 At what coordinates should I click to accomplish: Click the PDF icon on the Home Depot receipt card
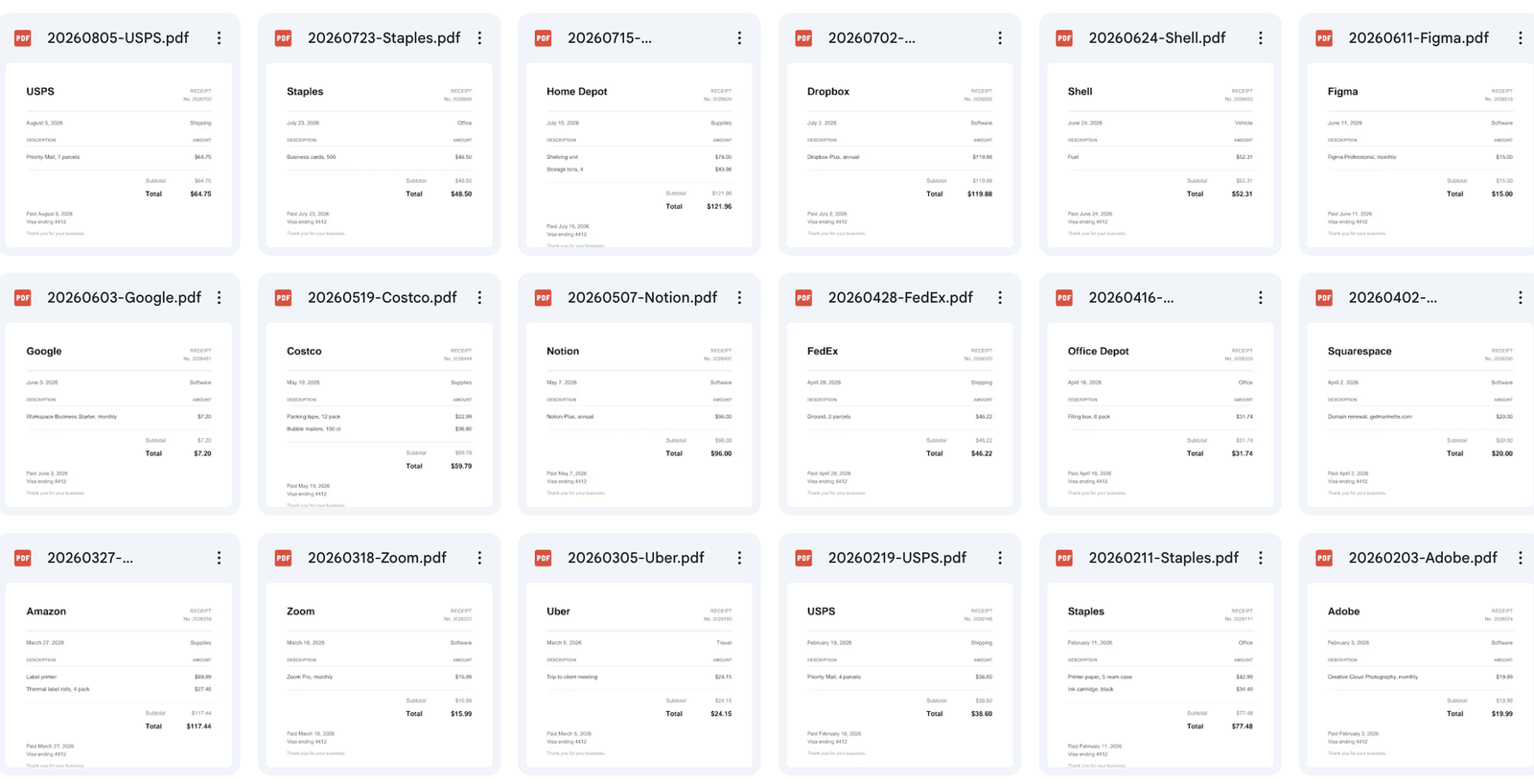[544, 38]
